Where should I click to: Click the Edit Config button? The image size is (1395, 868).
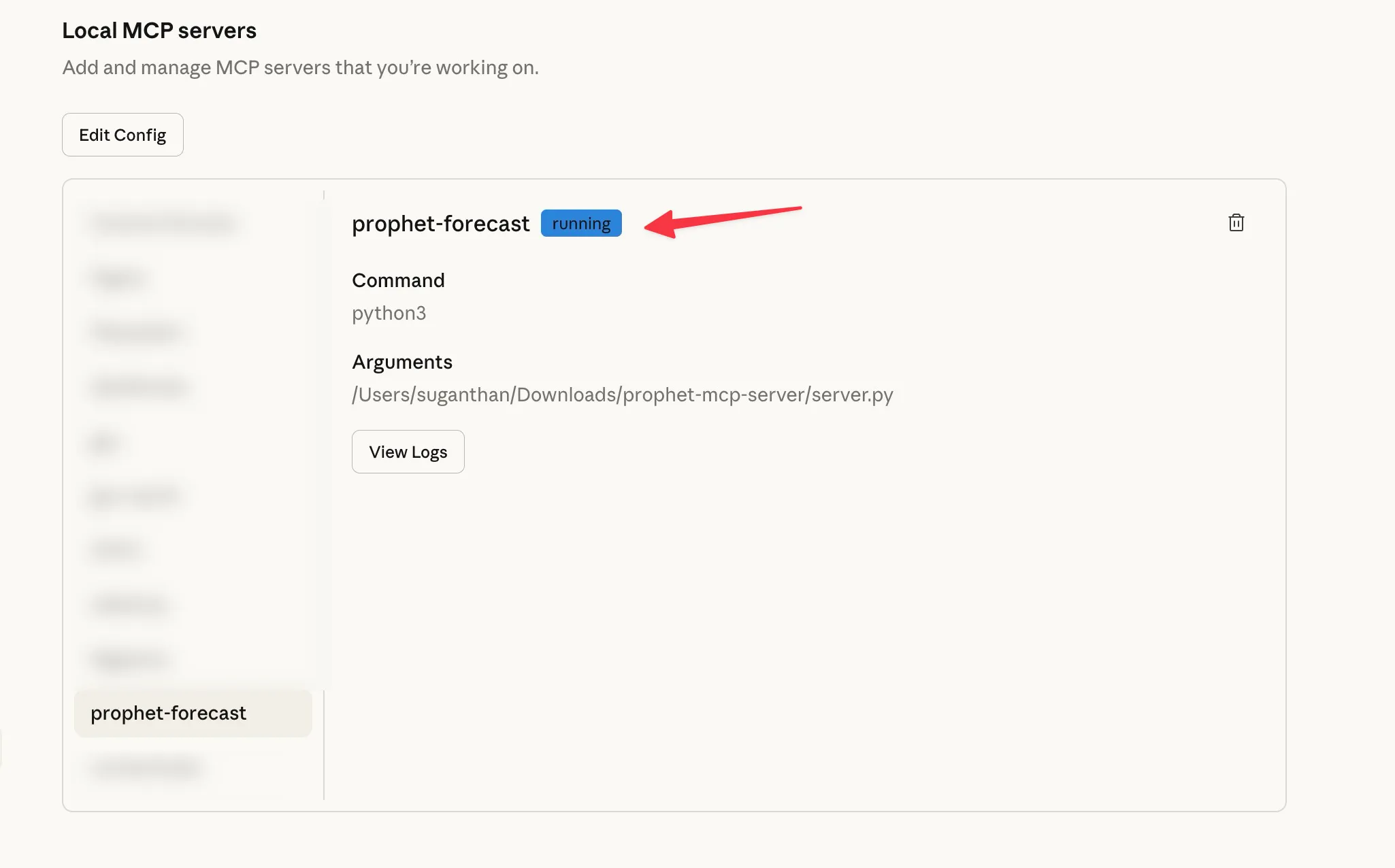point(122,135)
